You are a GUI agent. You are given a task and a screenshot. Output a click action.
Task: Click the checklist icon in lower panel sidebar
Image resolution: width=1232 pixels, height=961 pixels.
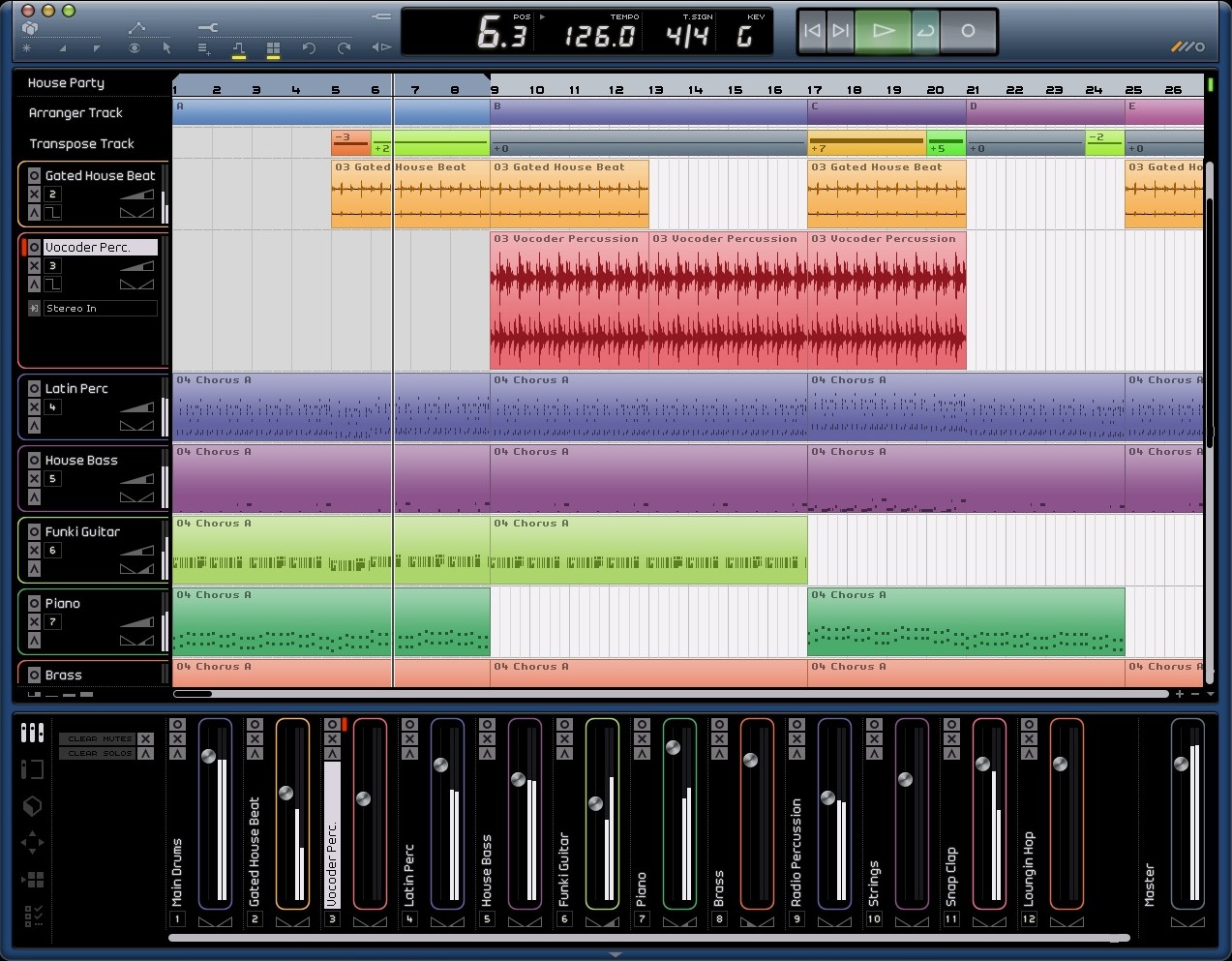coord(32,915)
